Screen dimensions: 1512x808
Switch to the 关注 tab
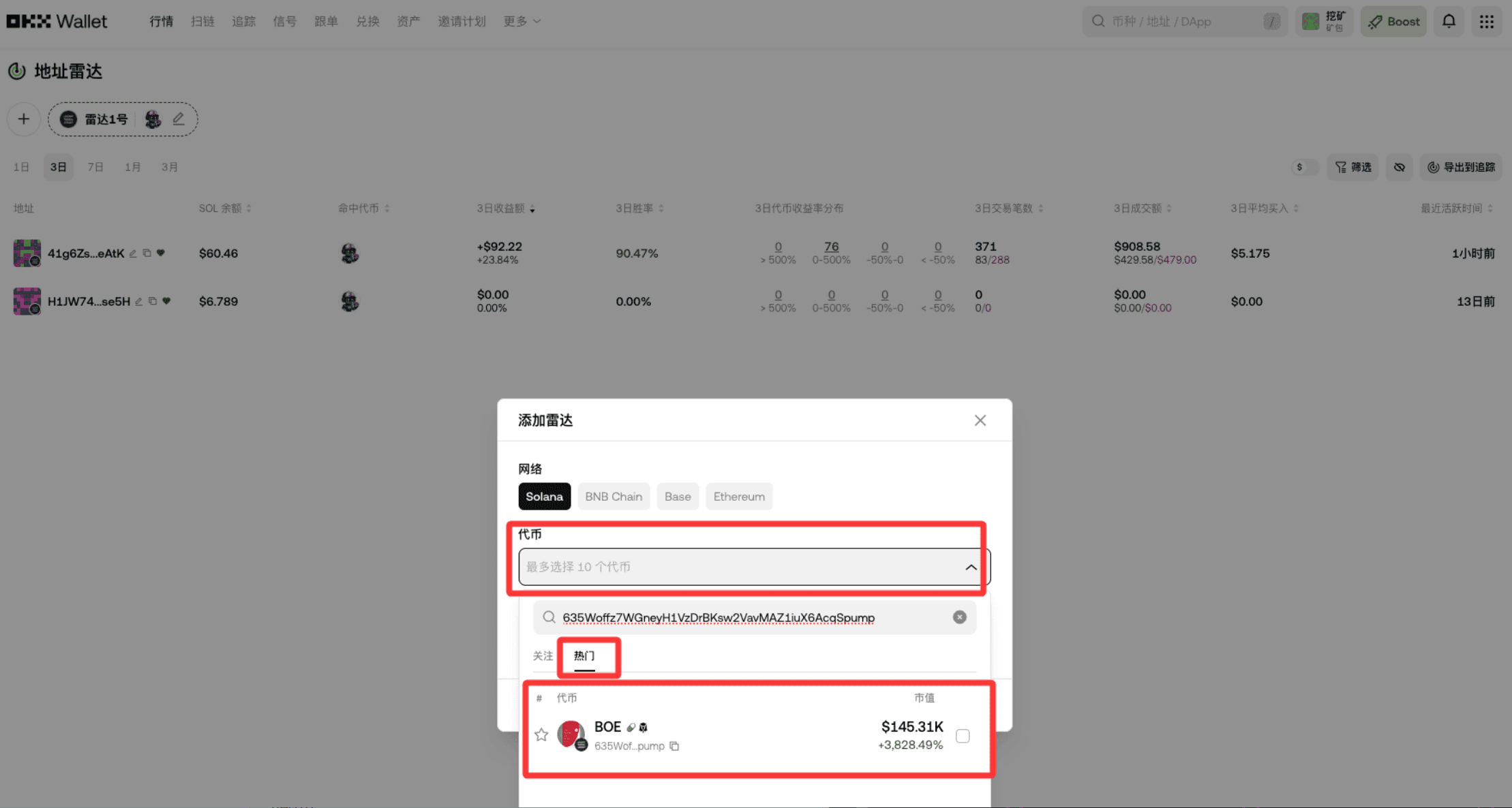click(543, 656)
